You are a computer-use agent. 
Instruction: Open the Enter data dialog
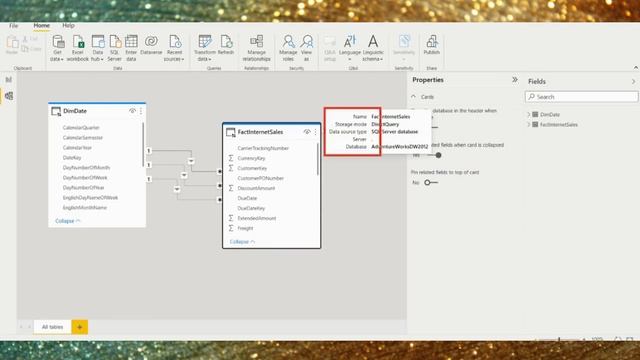(131, 48)
